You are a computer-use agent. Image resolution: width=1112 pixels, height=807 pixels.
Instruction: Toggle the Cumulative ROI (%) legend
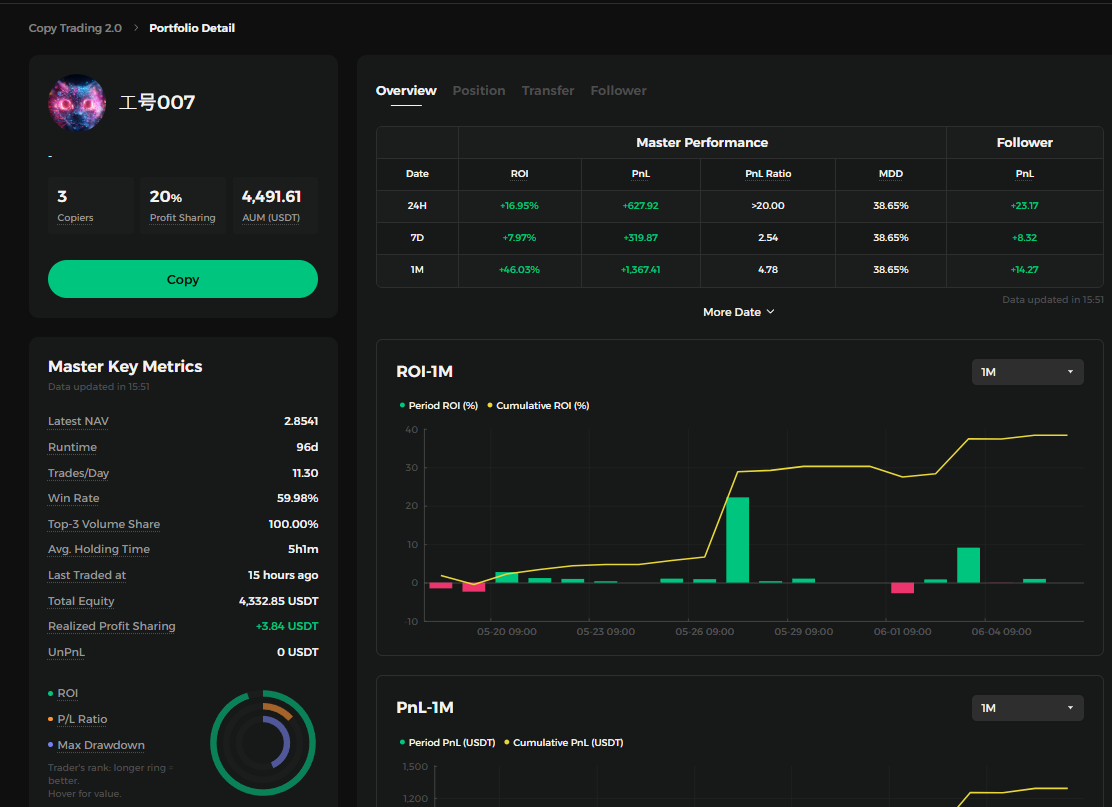[x=538, y=406]
